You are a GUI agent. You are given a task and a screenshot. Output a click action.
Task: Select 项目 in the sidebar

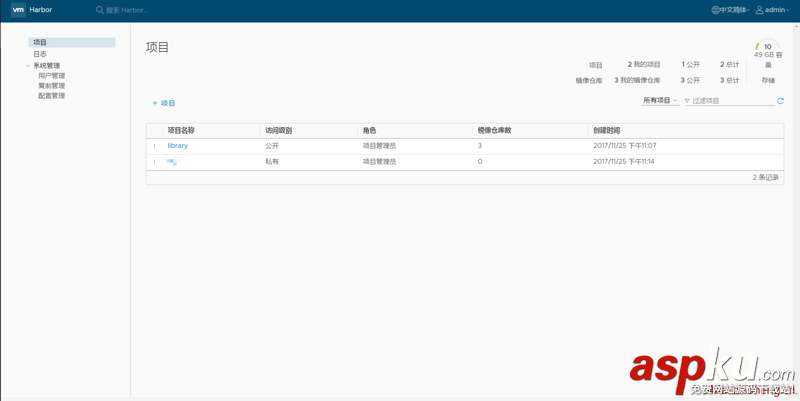(71, 42)
